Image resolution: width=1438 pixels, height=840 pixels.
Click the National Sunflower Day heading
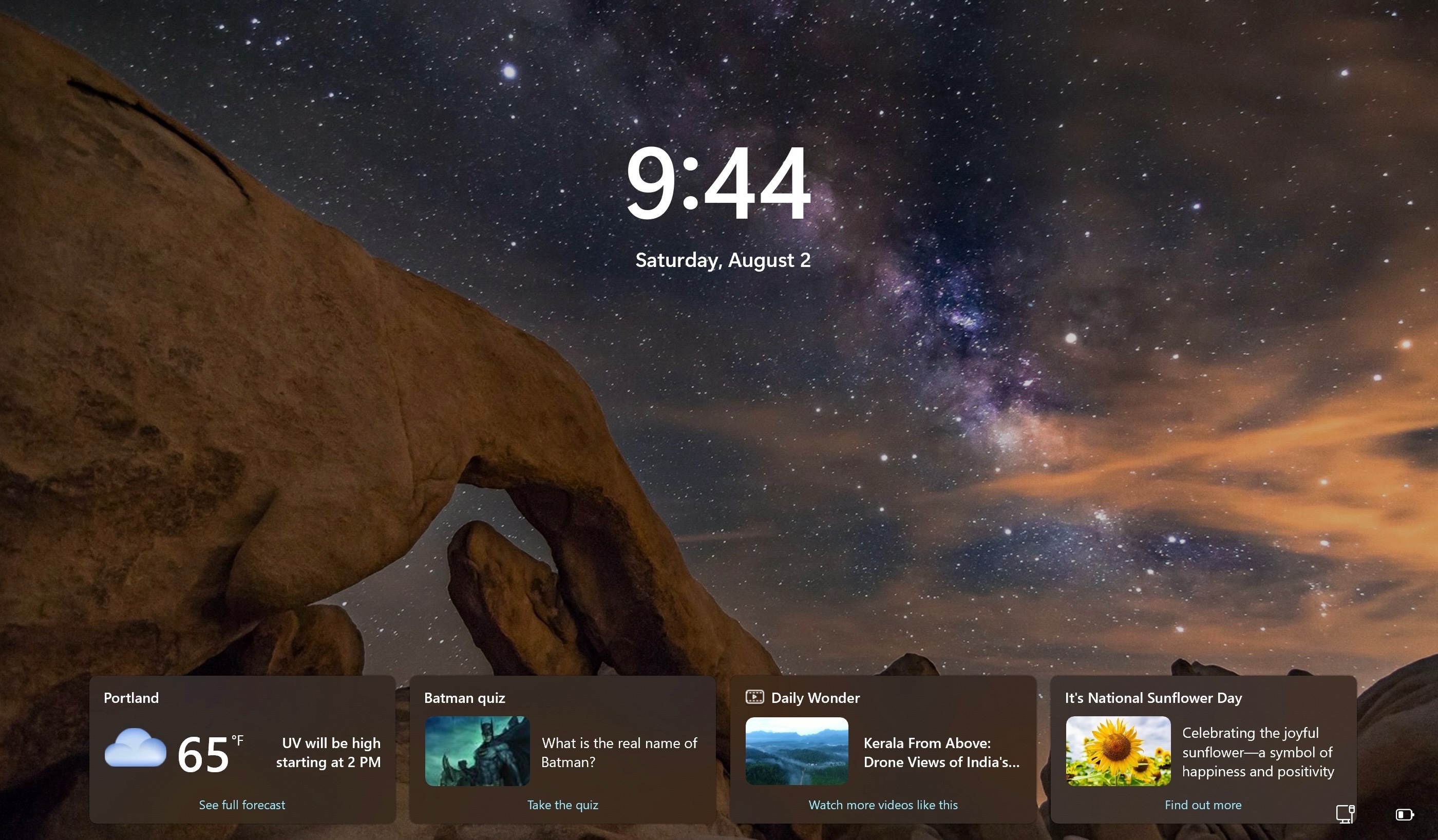(x=1152, y=698)
